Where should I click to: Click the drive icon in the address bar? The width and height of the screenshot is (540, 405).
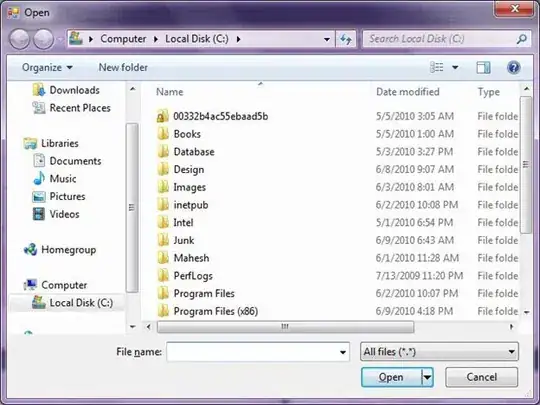pos(76,39)
